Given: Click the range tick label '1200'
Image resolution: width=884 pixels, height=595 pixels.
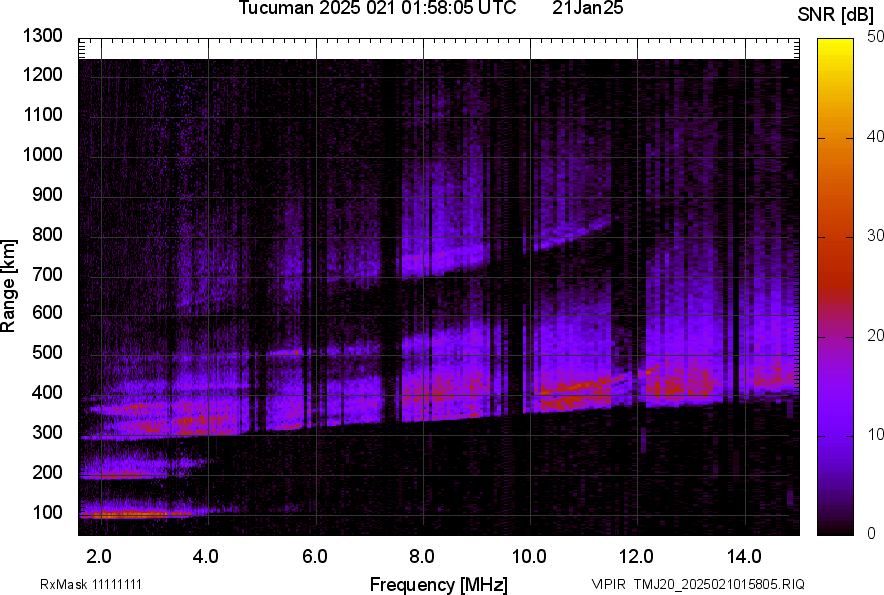Looking at the screenshot, I should click(42, 74).
